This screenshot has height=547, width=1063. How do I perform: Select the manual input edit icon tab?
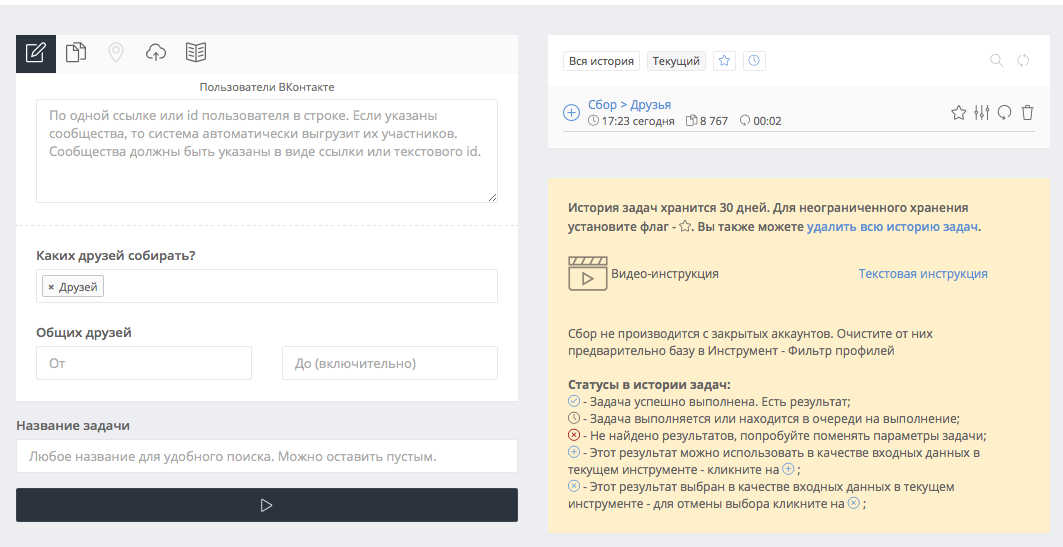tap(36, 54)
